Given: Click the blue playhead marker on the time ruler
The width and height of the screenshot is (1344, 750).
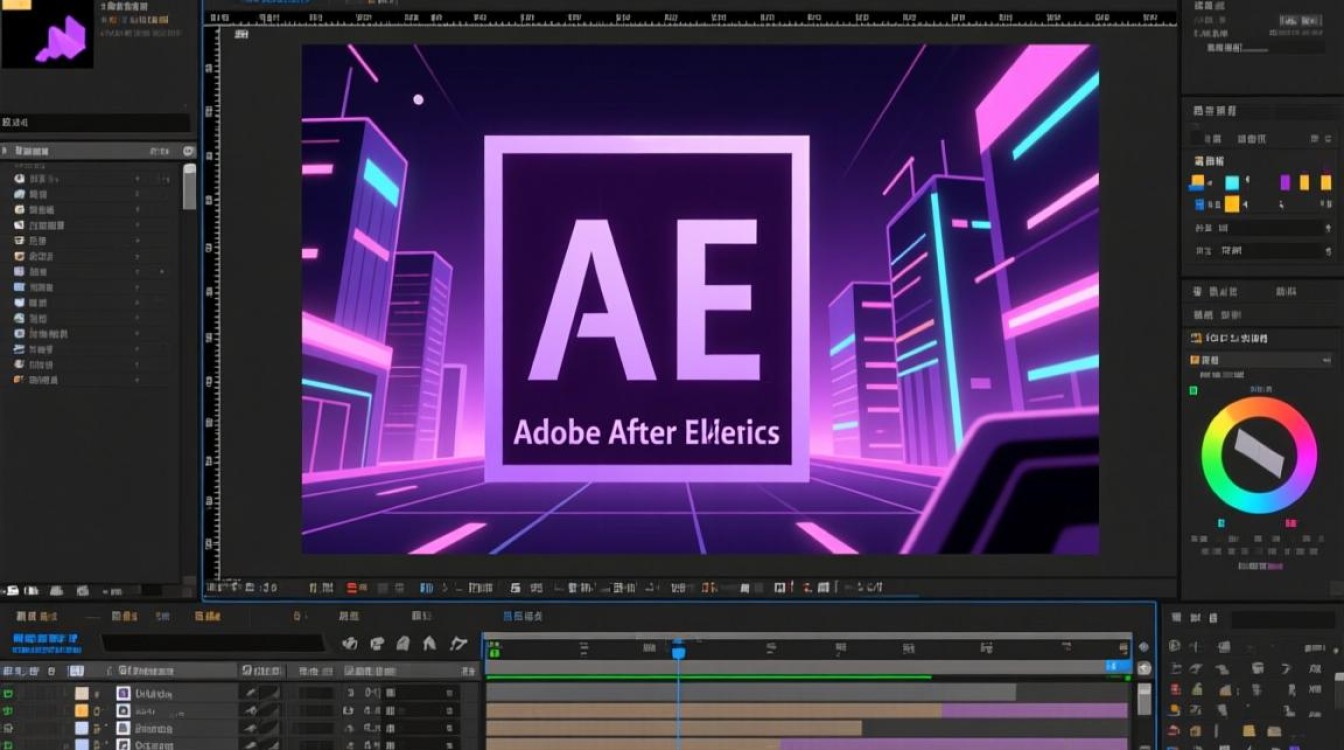Looking at the screenshot, I should [x=678, y=652].
